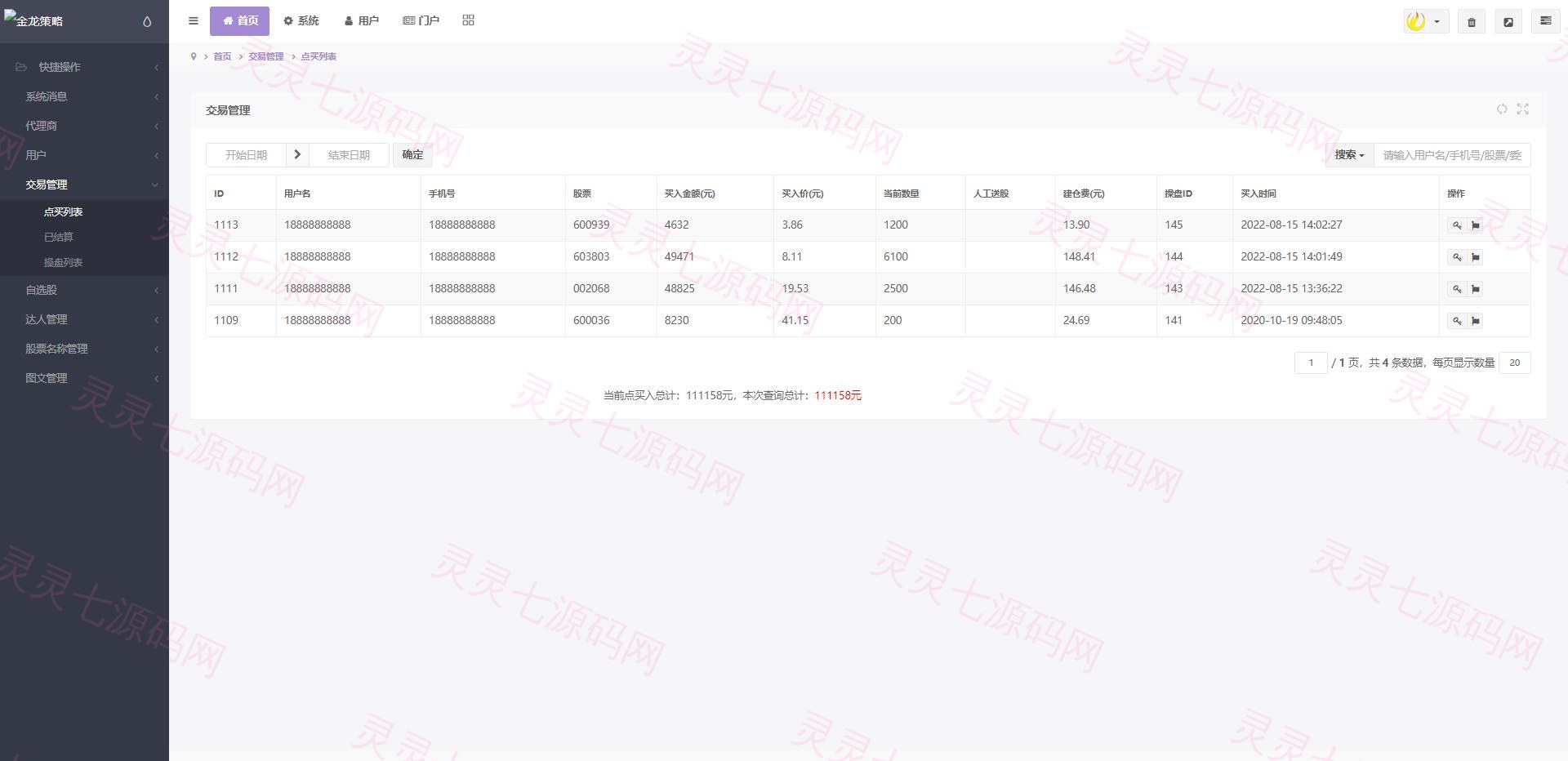Expand the 交易管理 panel to fullscreen

tap(1523, 109)
